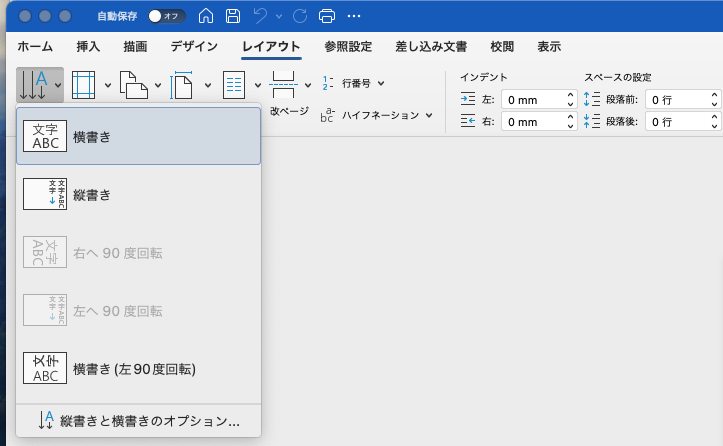Click the 横書き ABC thumbnail icon

coord(45,136)
